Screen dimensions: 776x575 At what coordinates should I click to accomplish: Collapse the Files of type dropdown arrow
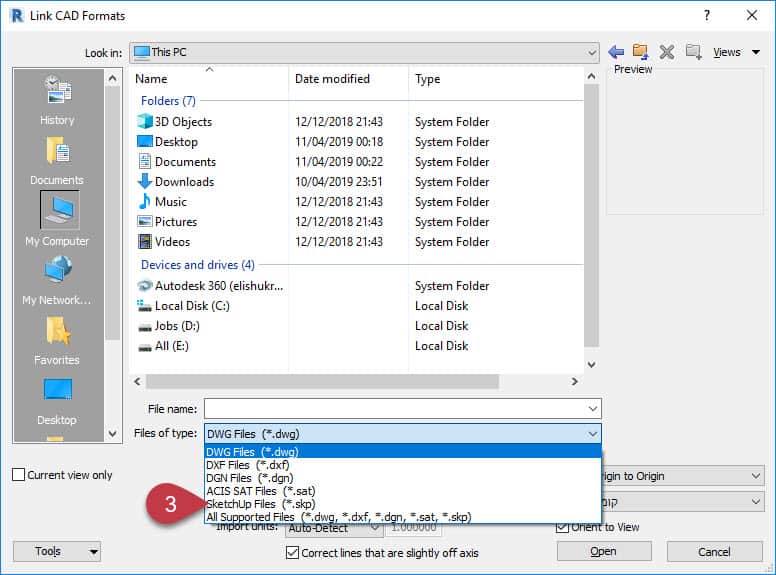coord(593,434)
